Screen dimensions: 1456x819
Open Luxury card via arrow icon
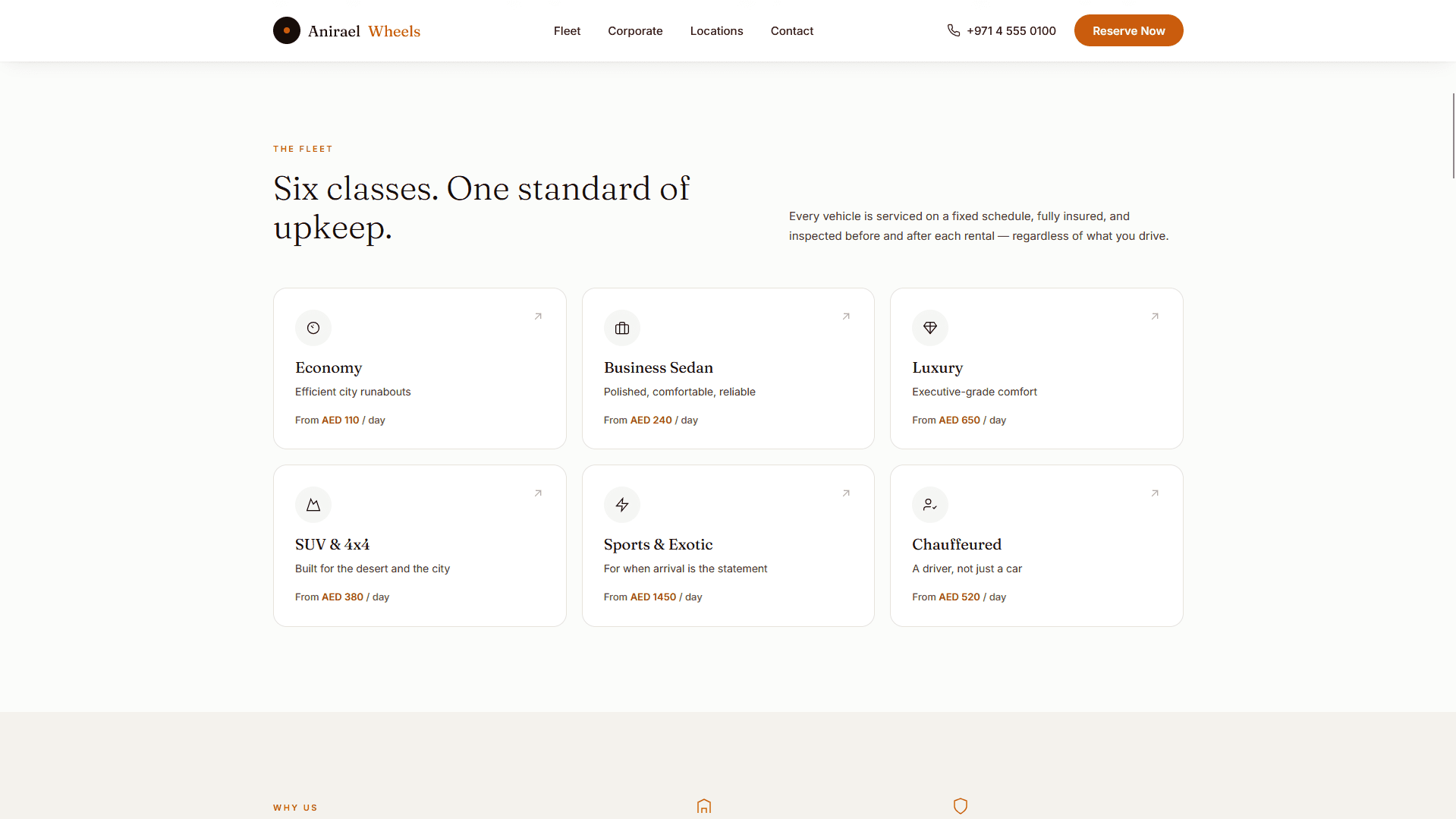click(1155, 317)
